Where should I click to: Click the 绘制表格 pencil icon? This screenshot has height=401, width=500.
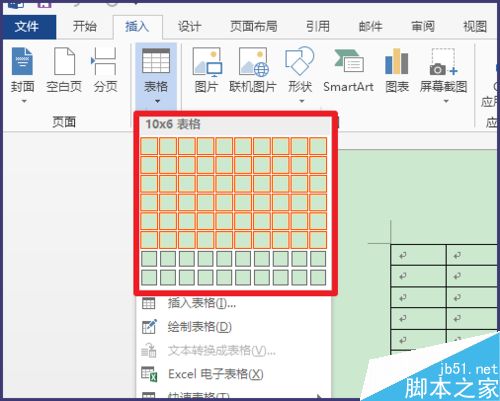pos(149,327)
